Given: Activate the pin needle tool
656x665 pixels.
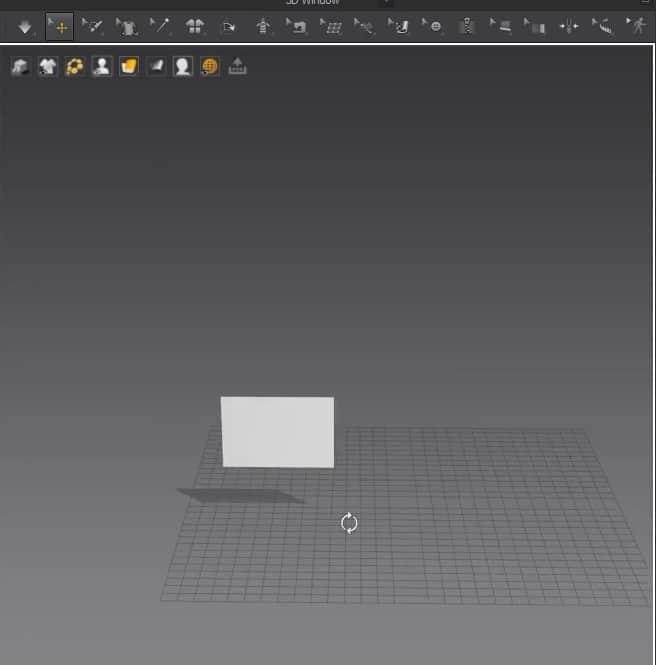Looking at the screenshot, I should (161, 26).
